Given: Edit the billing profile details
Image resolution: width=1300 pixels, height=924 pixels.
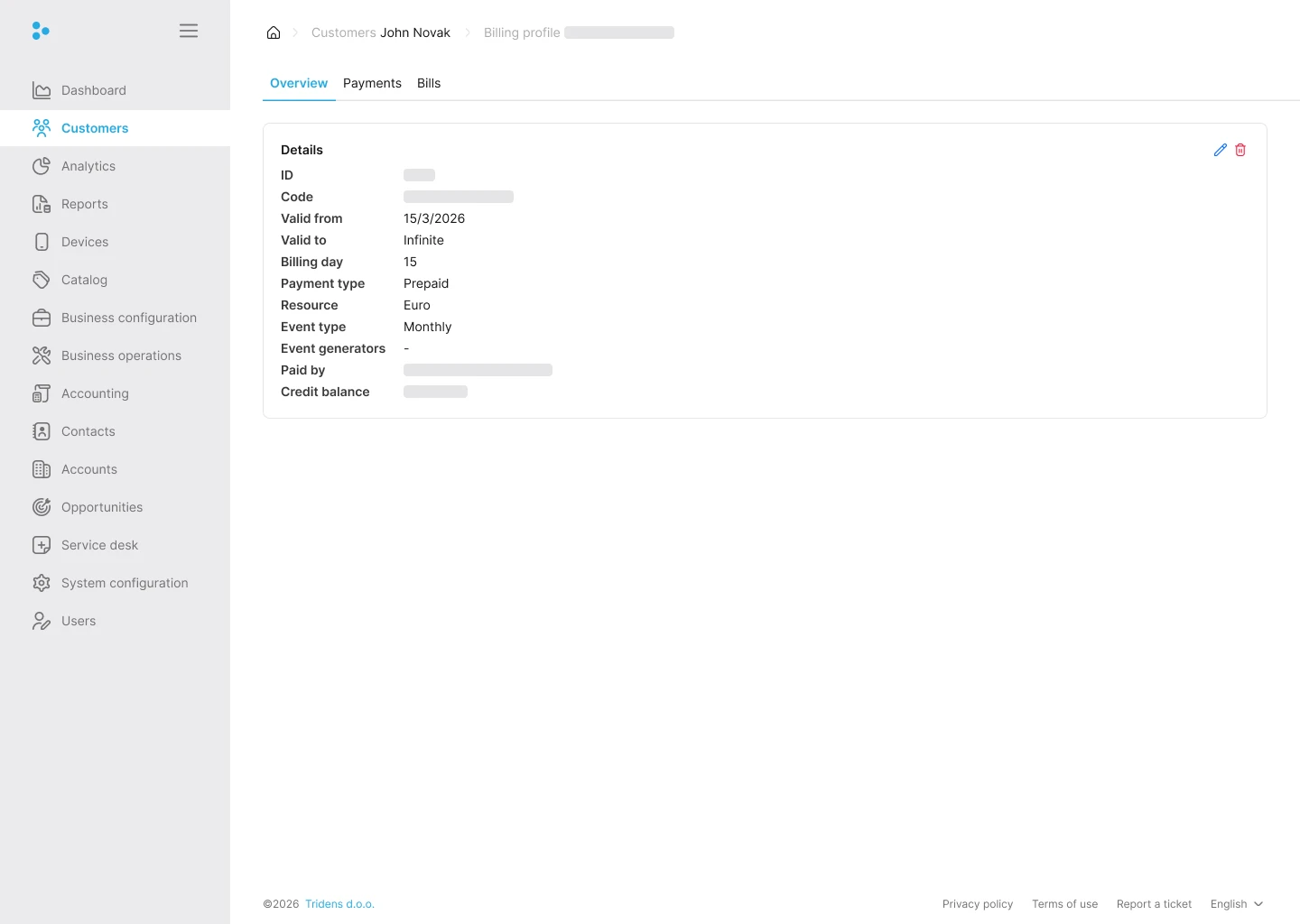Looking at the screenshot, I should (x=1220, y=150).
